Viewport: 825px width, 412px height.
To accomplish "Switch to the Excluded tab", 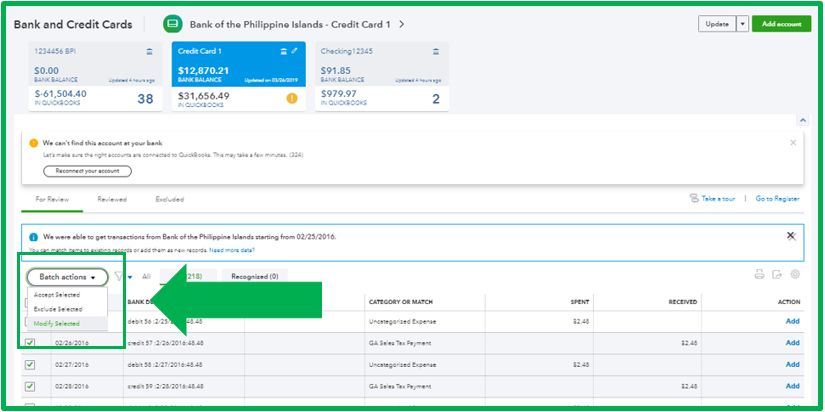I will (x=169, y=199).
